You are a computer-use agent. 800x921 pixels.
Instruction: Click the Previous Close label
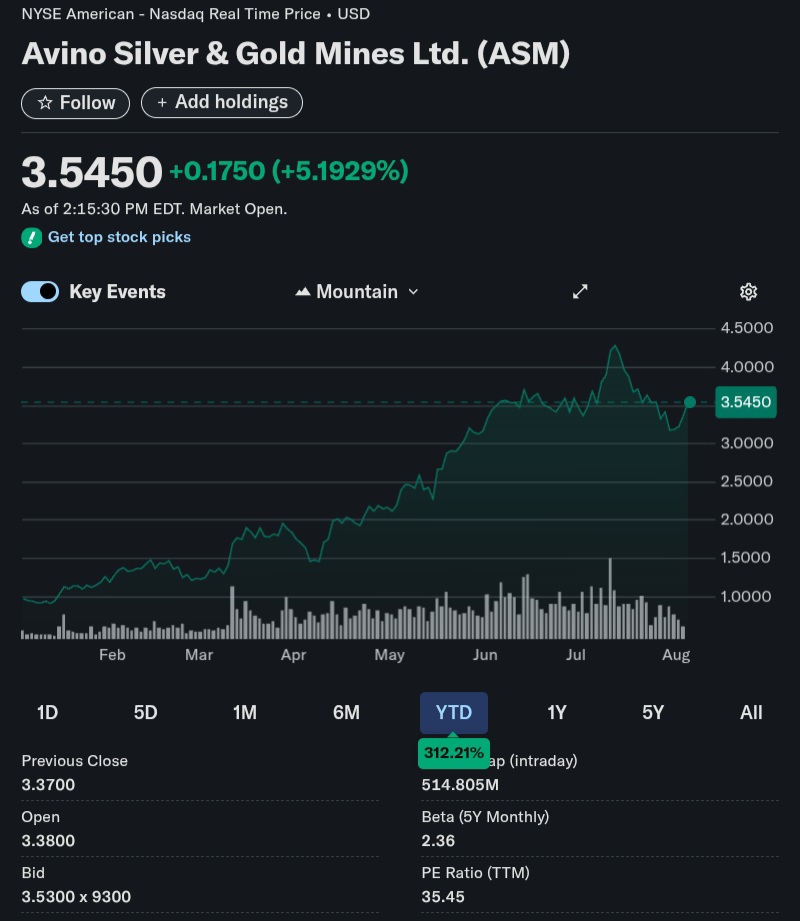pyautogui.click(x=75, y=761)
